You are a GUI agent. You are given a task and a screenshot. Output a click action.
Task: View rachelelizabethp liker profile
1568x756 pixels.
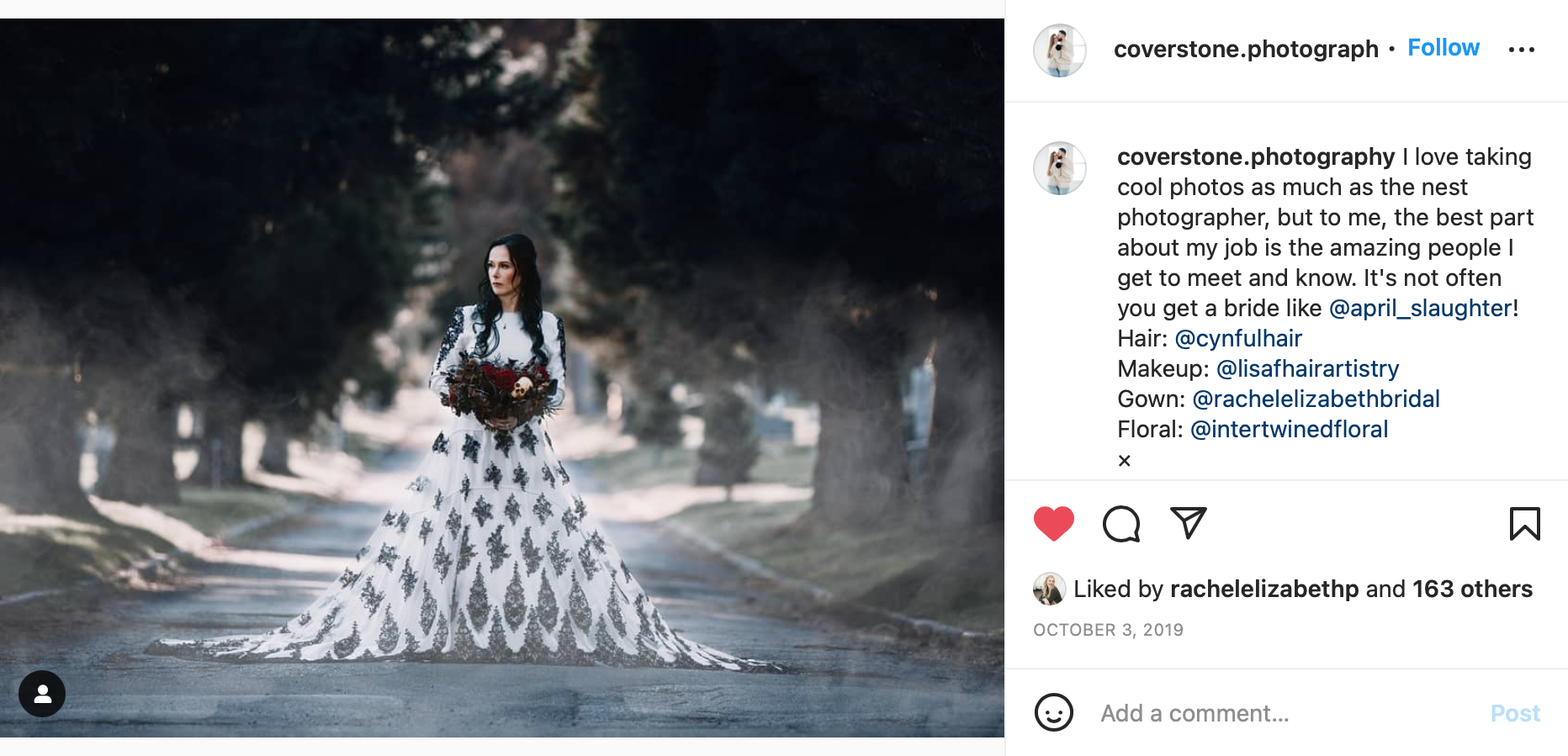(x=1264, y=589)
